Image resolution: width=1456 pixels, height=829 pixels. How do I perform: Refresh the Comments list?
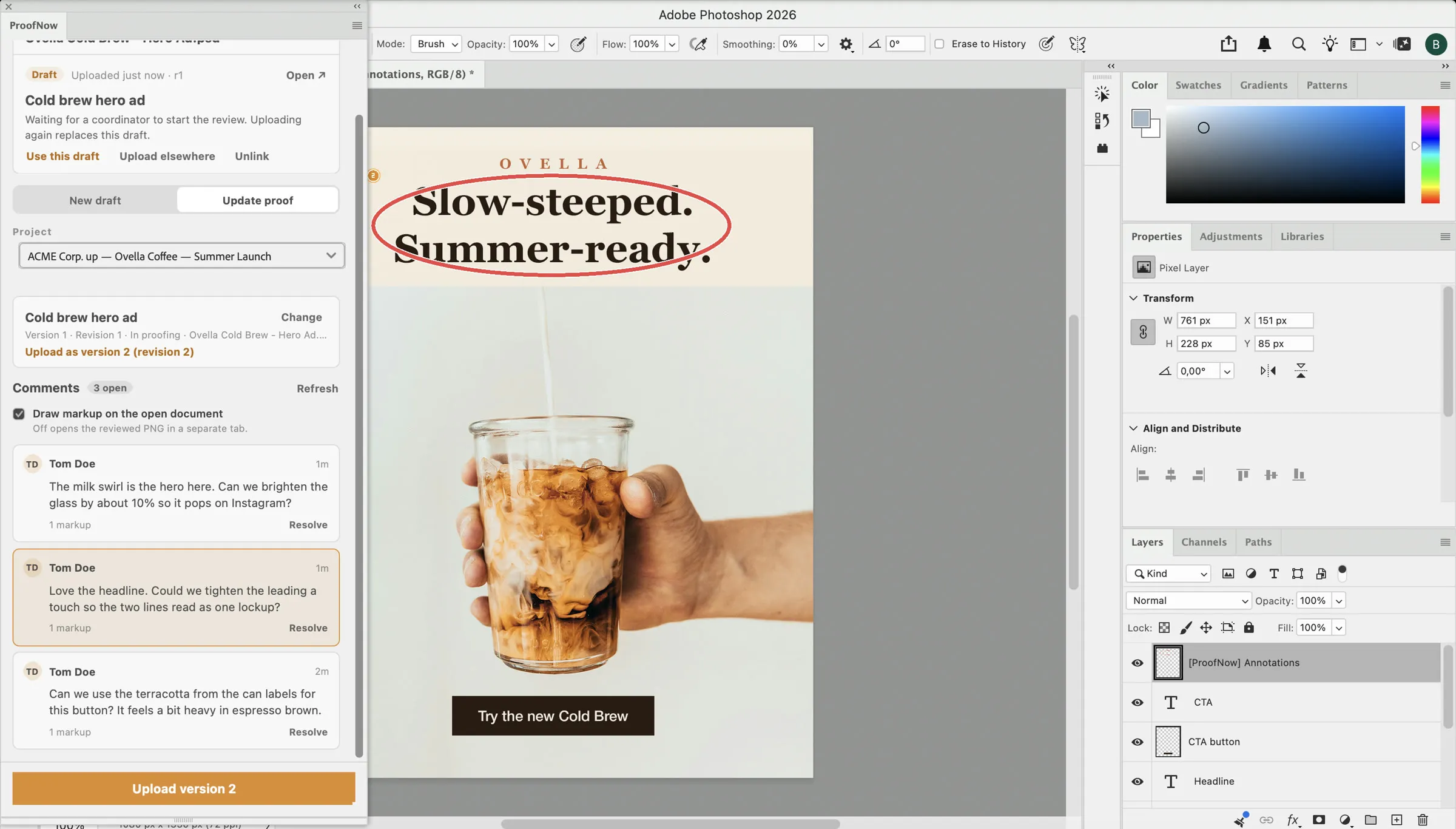click(x=317, y=388)
